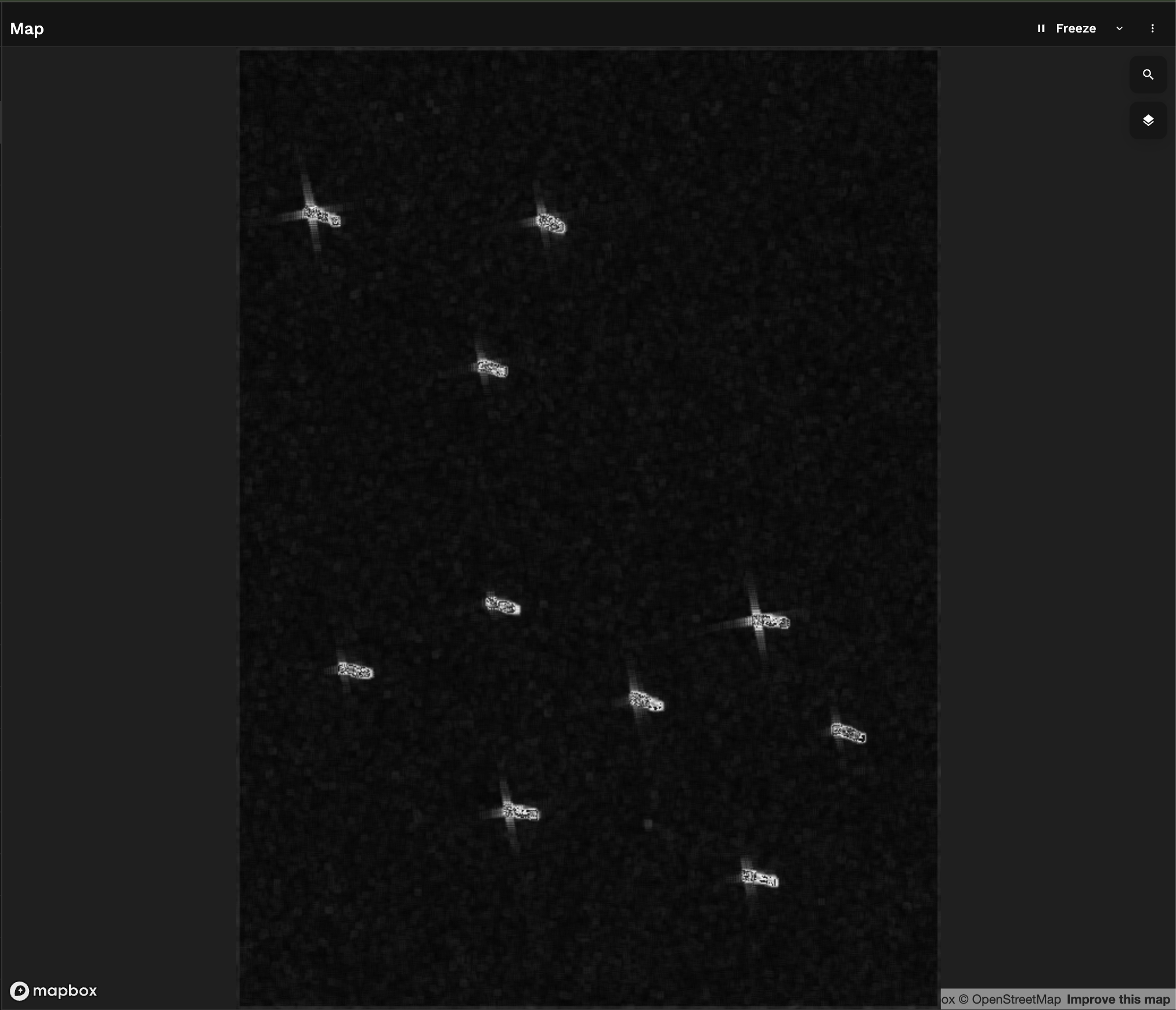
Task: Select lower-right ship with the large cross flare
Action: tap(770, 622)
